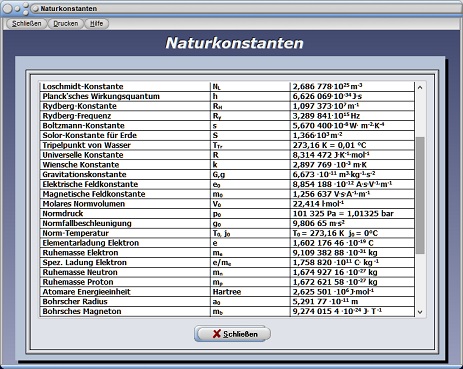Click the Hartree symbol cell
463x369 pixels.
pos(250,292)
